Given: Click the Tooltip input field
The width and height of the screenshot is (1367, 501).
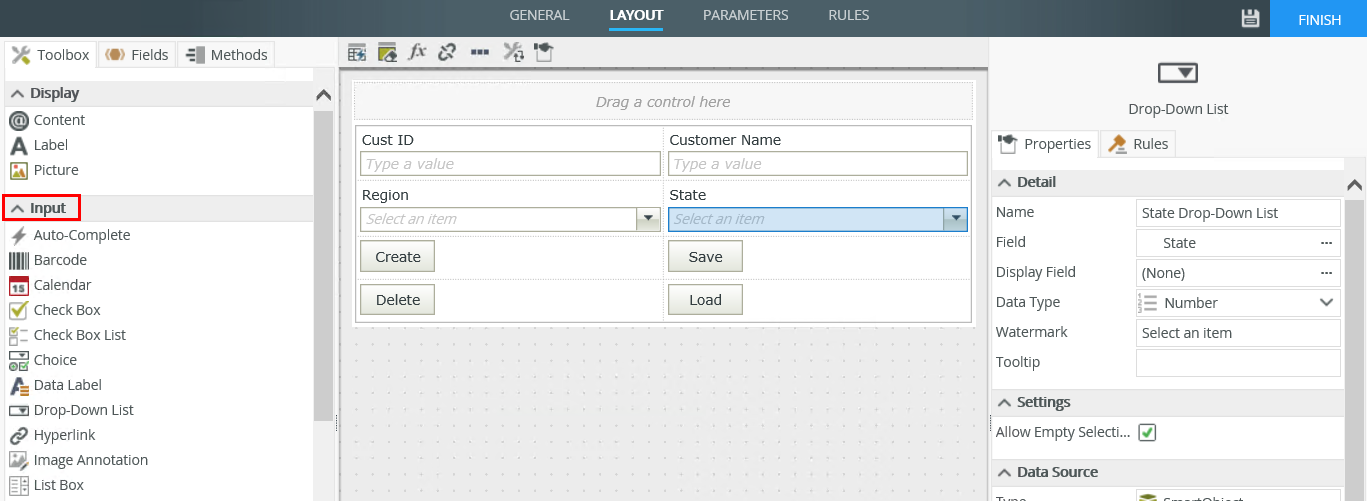Looking at the screenshot, I should click(x=1237, y=363).
